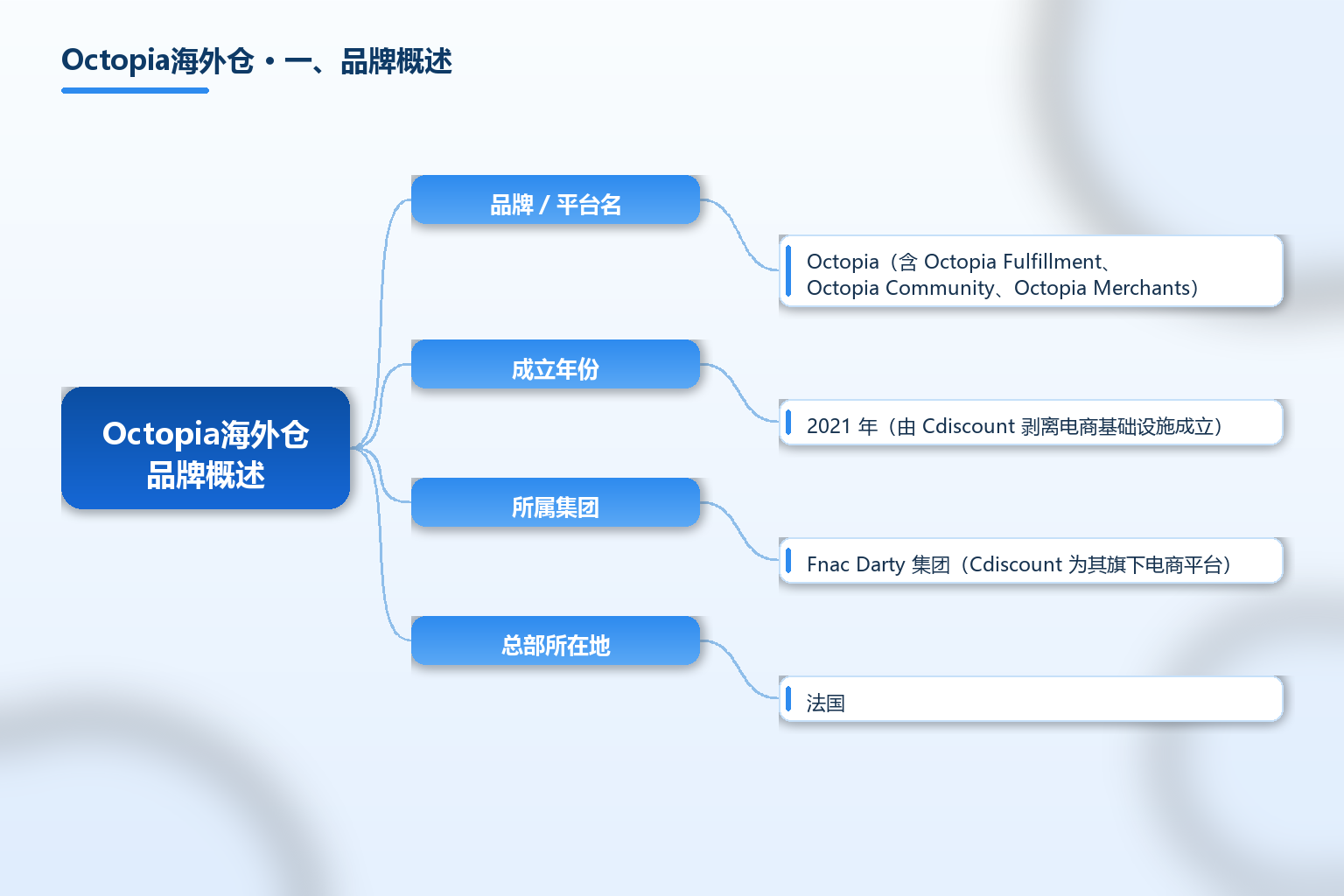This screenshot has height=896, width=1344.
Task: Select the text "2021 年(由 Cdiscount 剥离电商基础设施成立)"
Action: [x=1015, y=426]
